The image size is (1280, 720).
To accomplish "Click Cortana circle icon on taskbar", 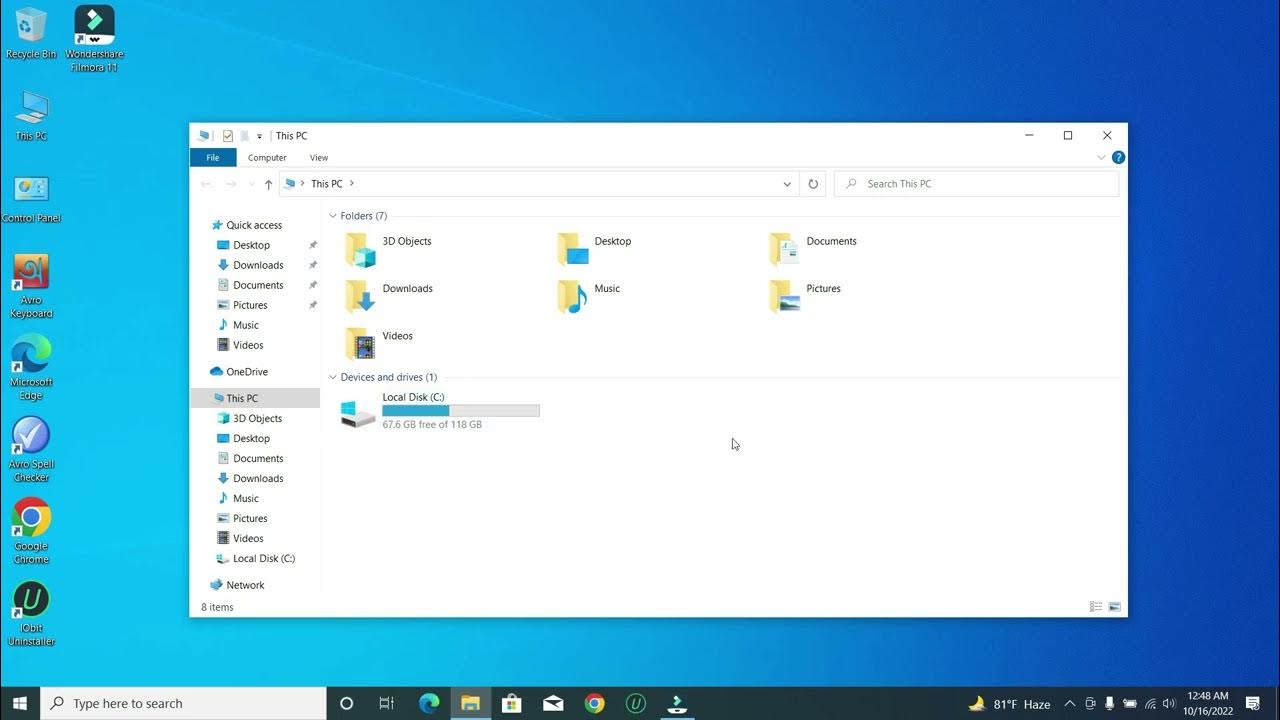I will (346, 703).
